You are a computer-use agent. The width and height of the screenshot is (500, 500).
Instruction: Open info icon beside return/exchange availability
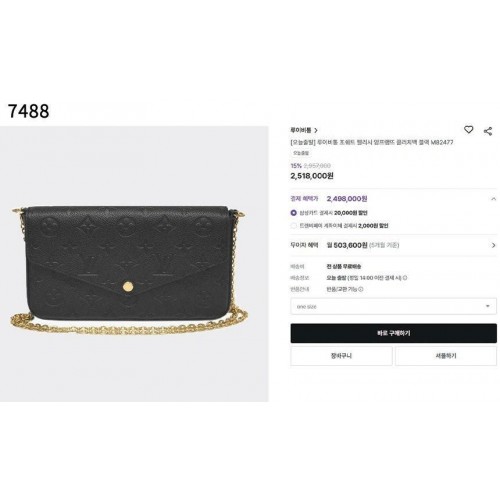pos(361,289)
